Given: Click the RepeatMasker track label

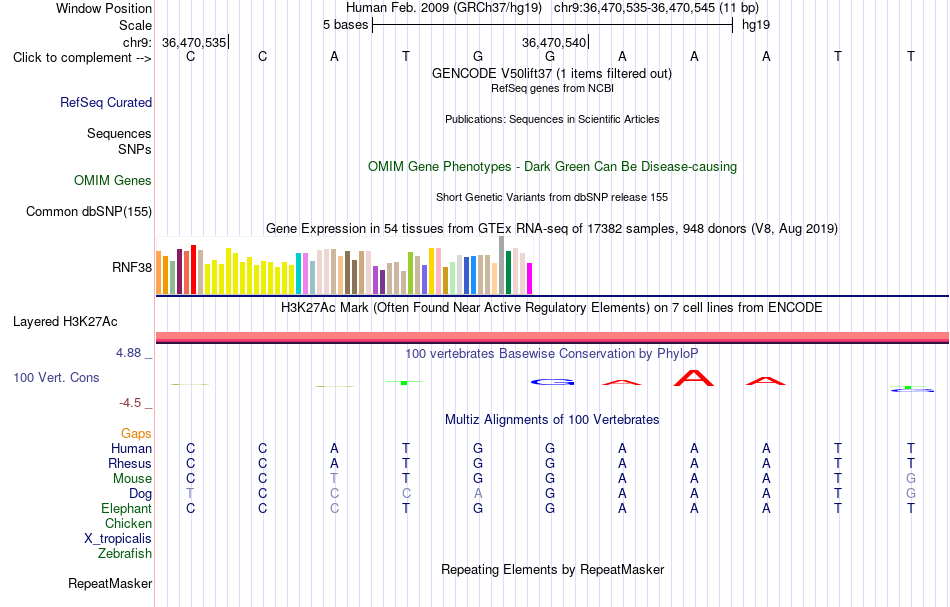Looking at the screenshot, I should click(x=110, y=583).
